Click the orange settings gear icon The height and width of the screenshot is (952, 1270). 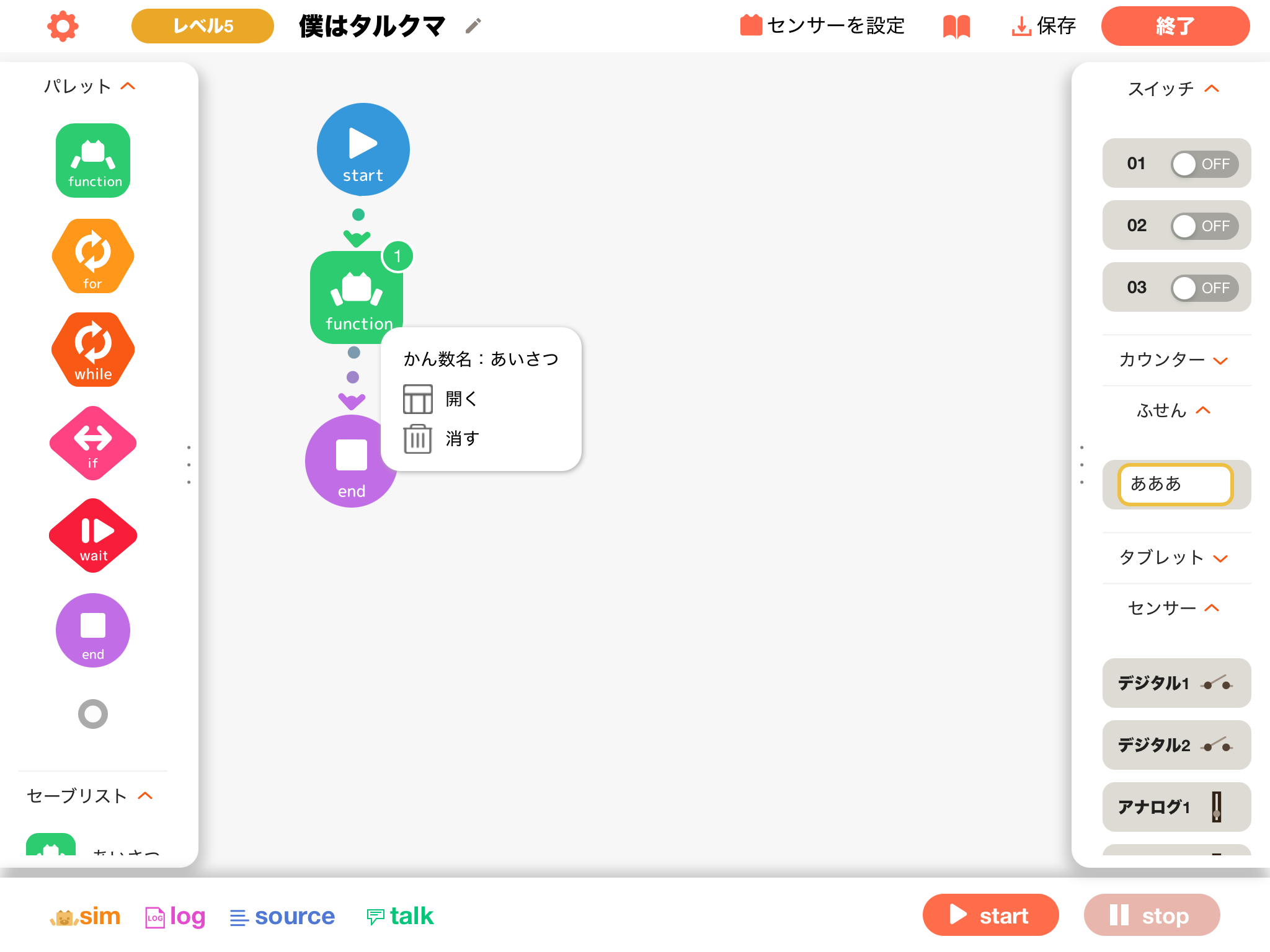click(x=63, y=26)
